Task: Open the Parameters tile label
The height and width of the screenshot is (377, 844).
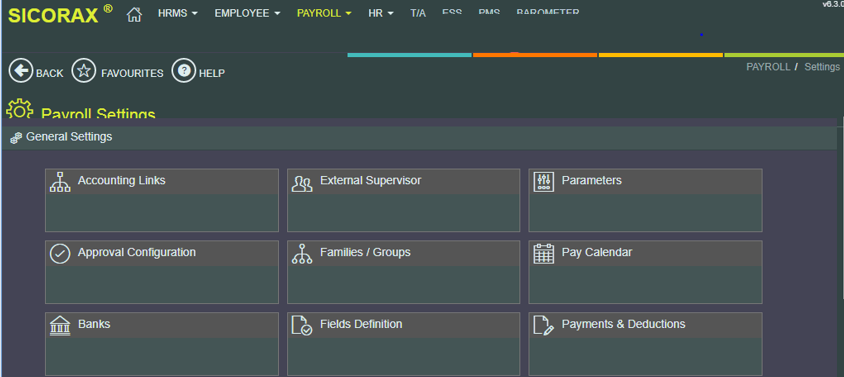Action: tap(592, 180)
